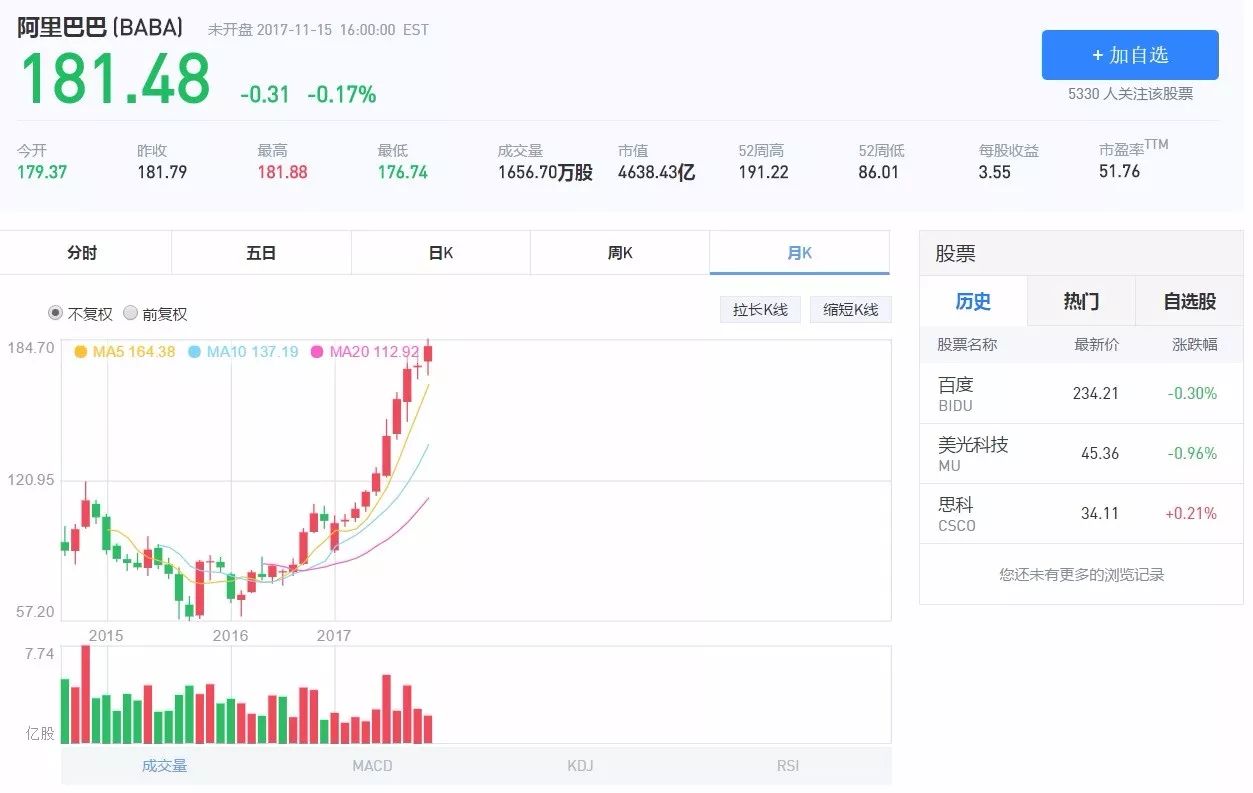Click the 181.48 current price
Viewport: 1253px width, 793px height.
115,79
